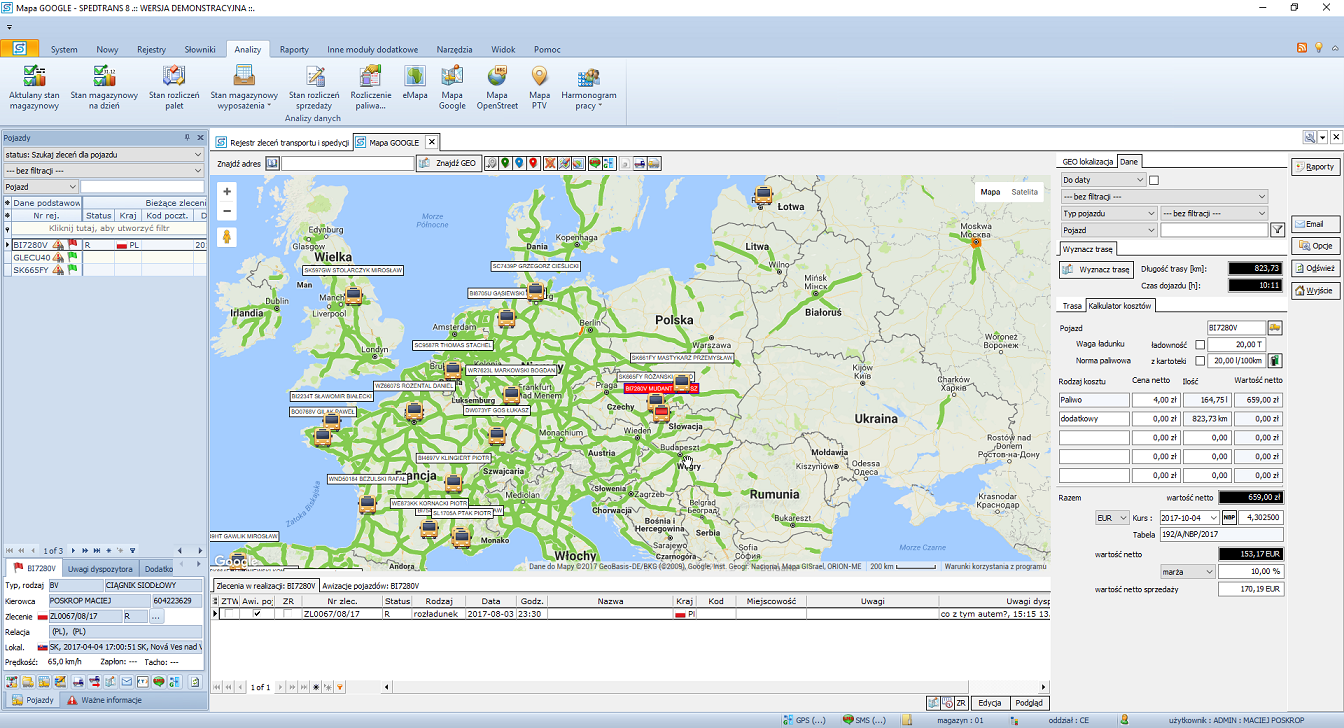Click fuel pump icon beside Norma paliwowa
Viewport: 1344px width, 728px height.
[x=1275, y=361]
